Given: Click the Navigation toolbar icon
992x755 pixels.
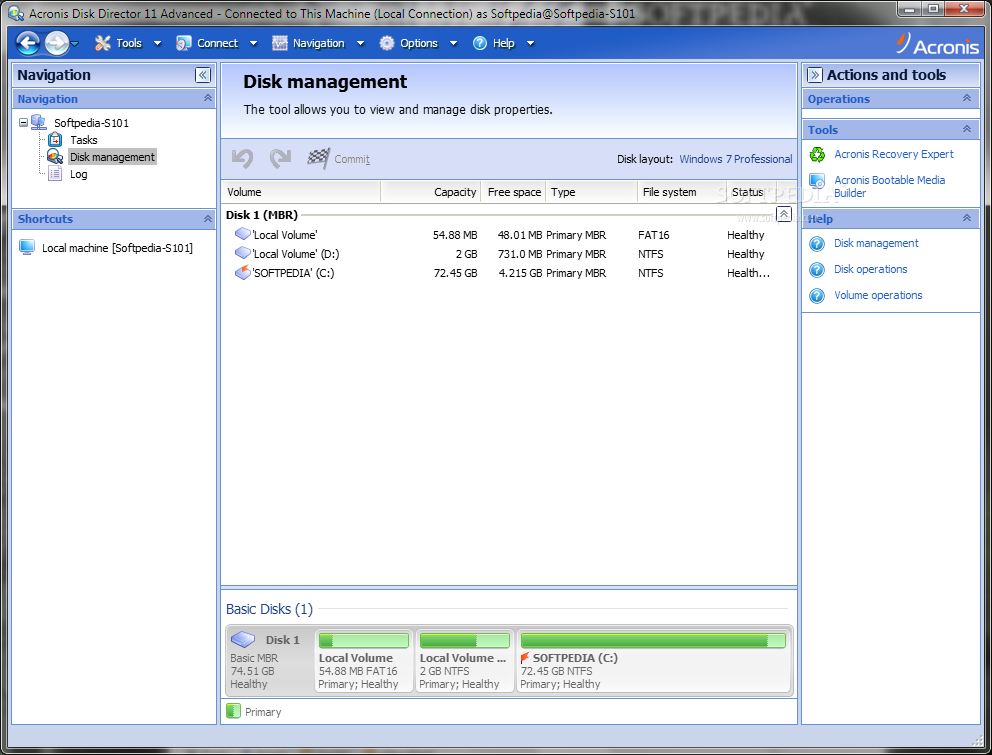Looking at the screenshot, I should tap(280, 43).
